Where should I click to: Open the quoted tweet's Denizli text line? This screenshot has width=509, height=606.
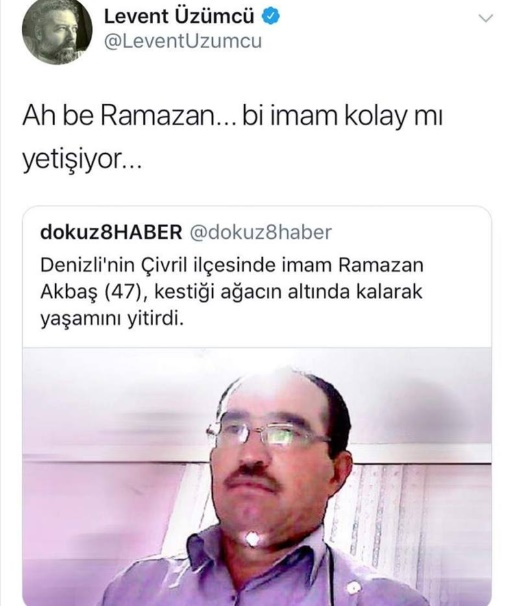coord(232,266)
